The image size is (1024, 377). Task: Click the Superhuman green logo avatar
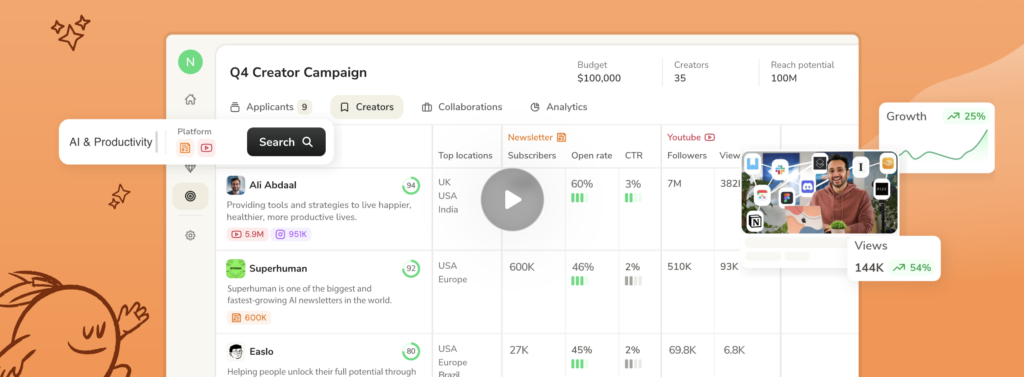pyautogui.click(x=236, y=269)
